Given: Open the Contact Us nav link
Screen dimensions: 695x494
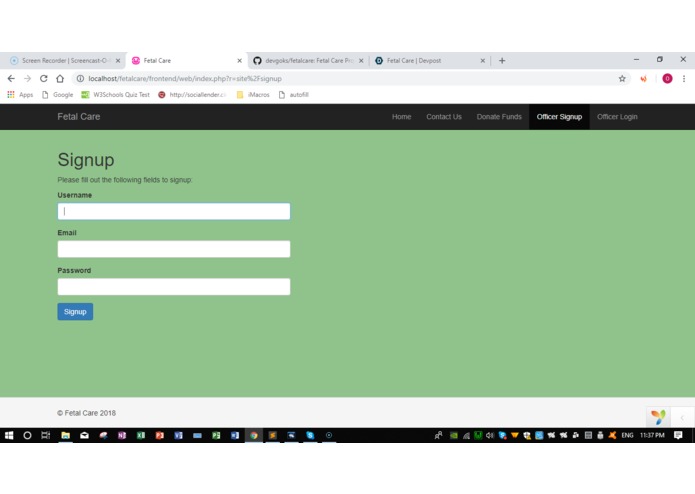Looking at the screenshot, I should [444, 117].
